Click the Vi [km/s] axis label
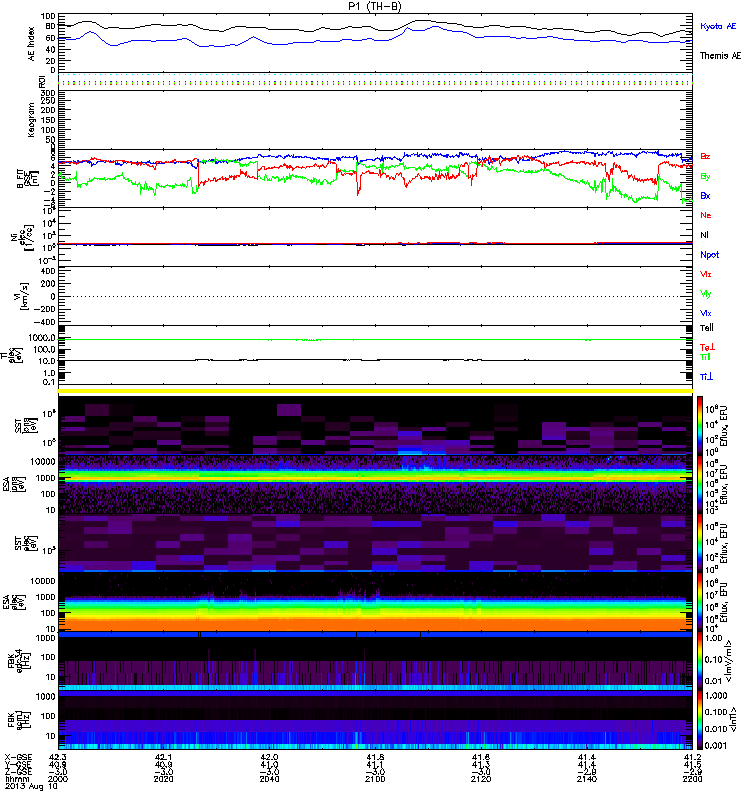The width and height of the screenshot is (750, 800). 23,296
